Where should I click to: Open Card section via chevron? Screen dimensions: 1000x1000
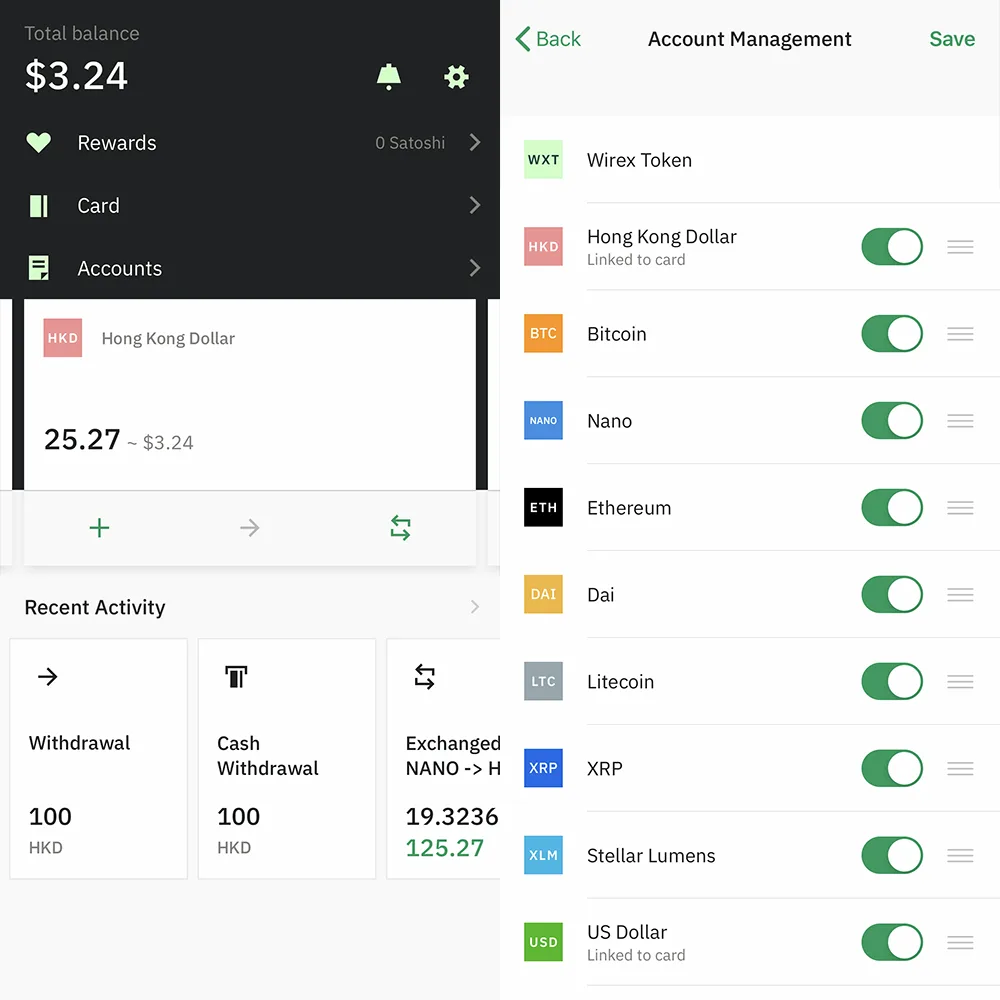[x=474, y=205]
